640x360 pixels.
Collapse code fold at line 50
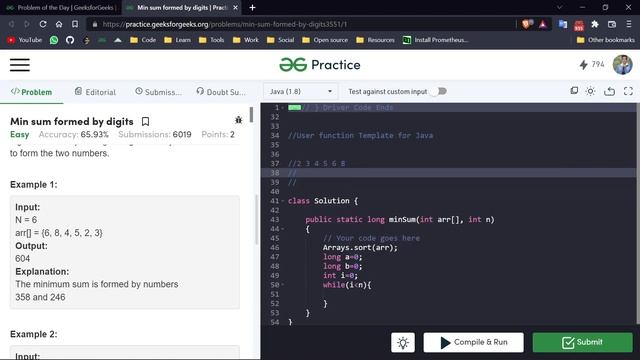tap(283, 285)
